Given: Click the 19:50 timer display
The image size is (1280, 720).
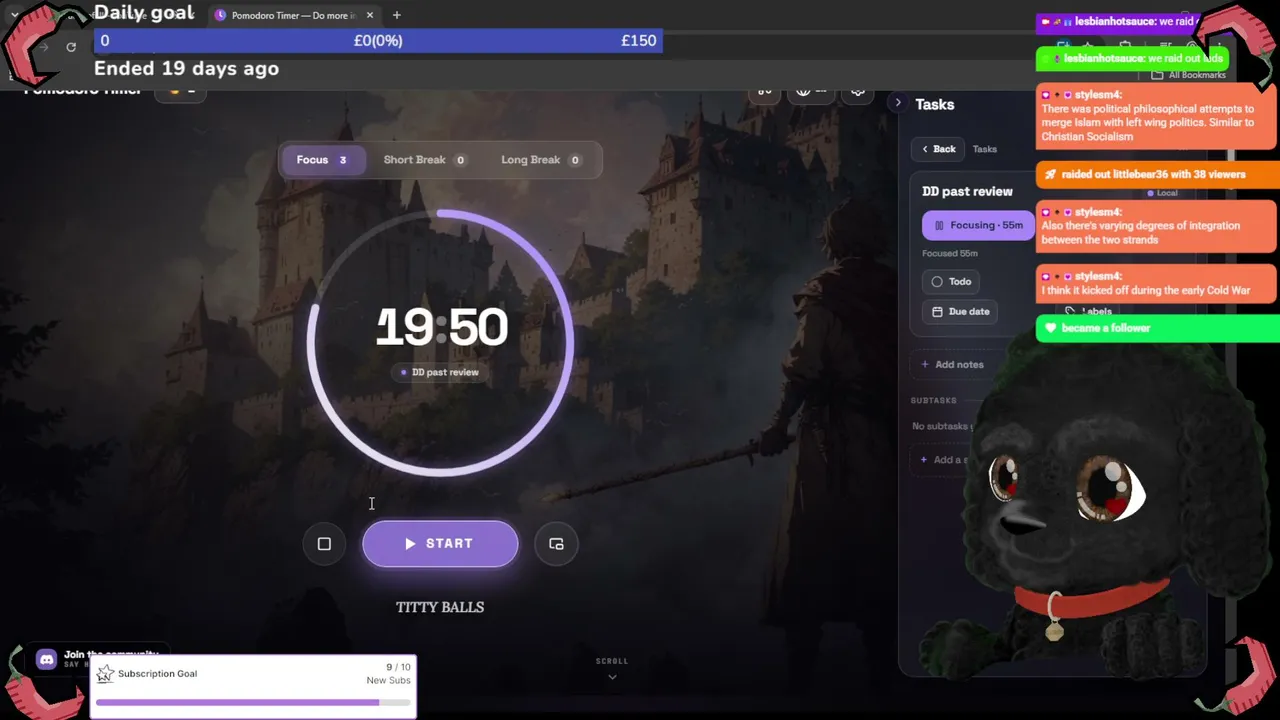Looking at the screenshot, I should pos(441,327).
